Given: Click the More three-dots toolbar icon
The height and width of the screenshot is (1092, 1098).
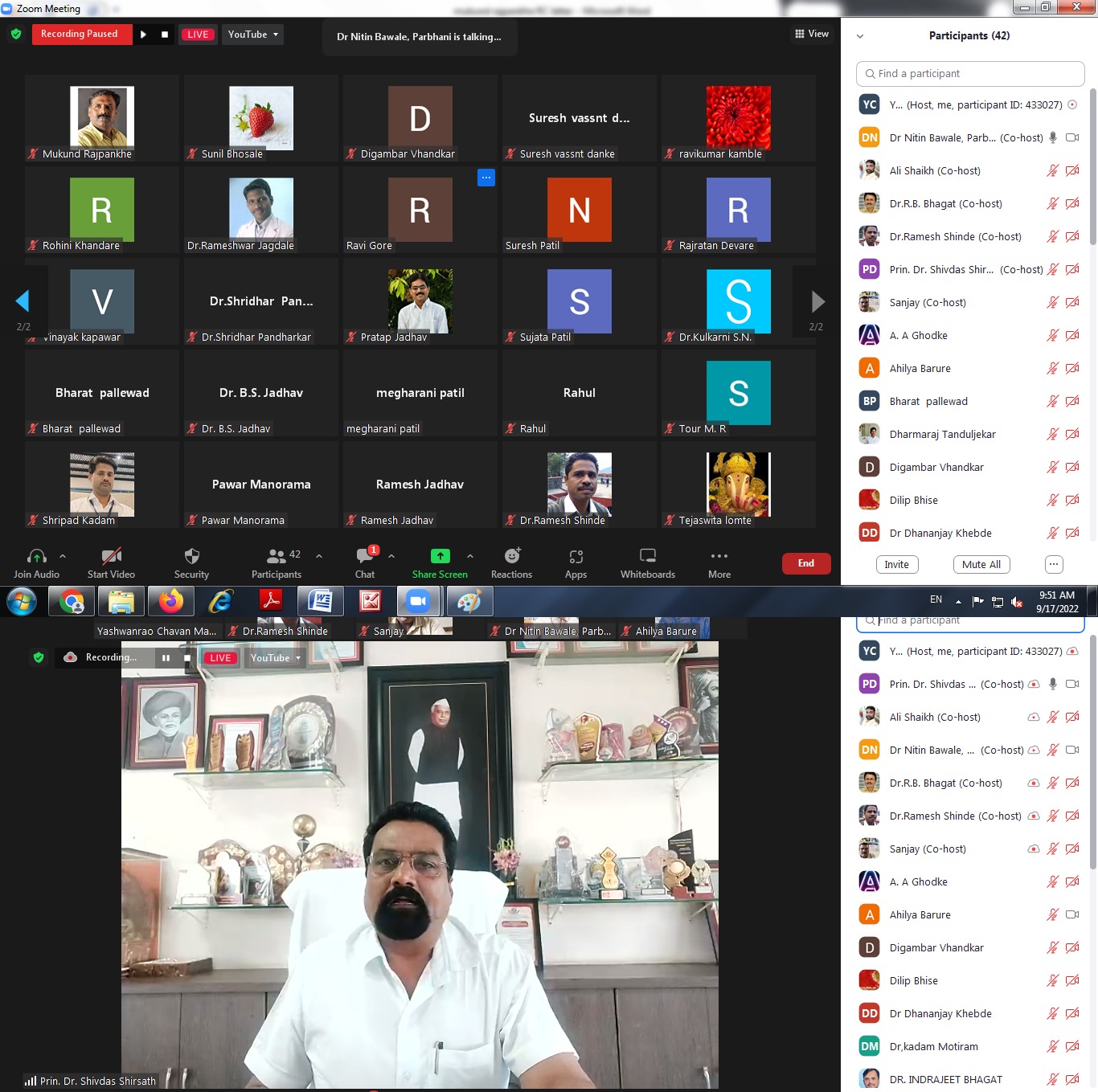Looking at the screenshot, I should click(x=719, y=556).
